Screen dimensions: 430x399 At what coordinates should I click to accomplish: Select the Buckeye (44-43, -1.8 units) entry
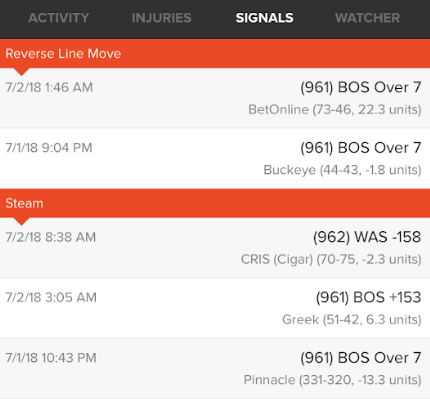[342, 170]
